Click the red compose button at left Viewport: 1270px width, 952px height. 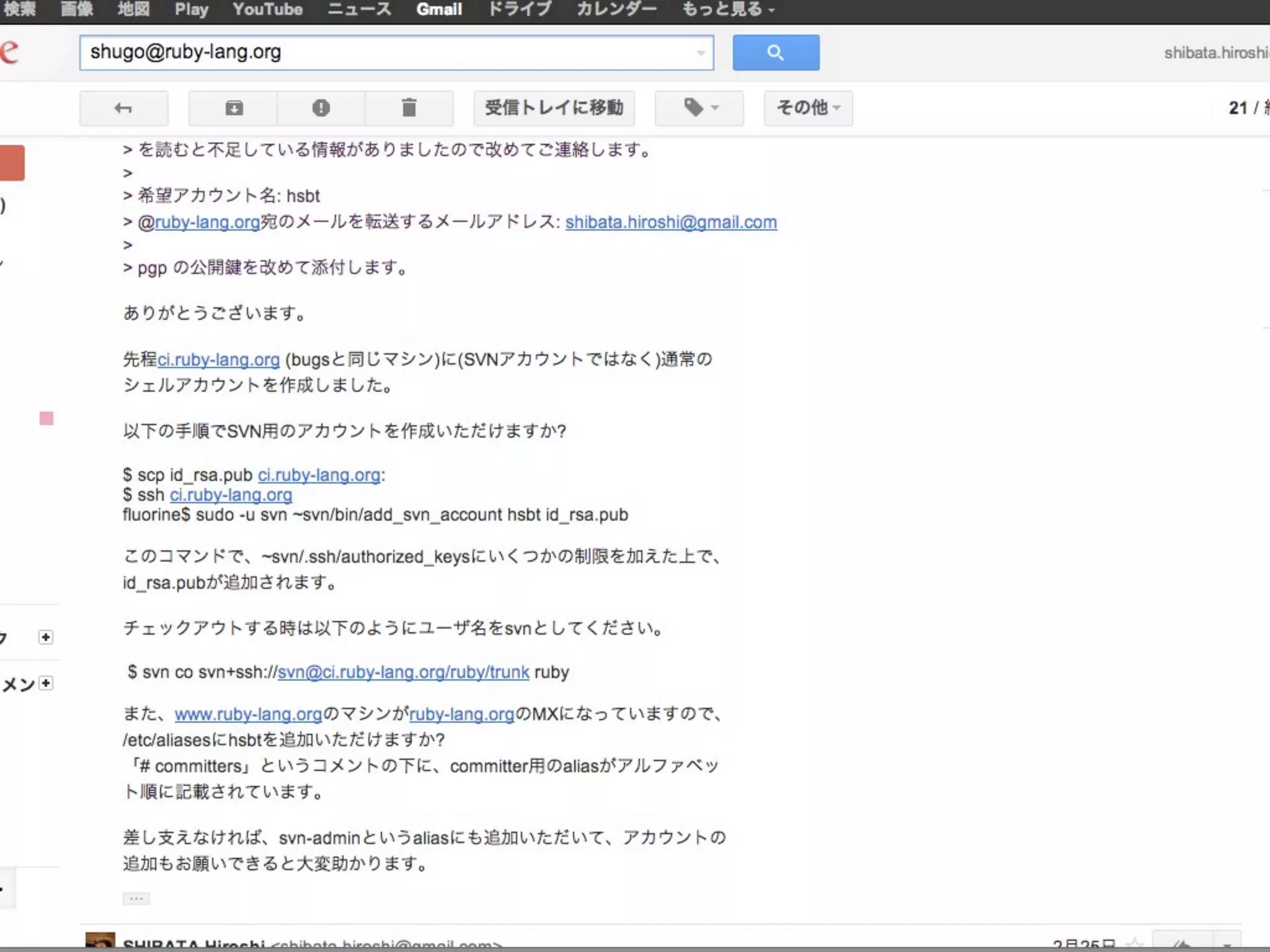click(12, 163)
